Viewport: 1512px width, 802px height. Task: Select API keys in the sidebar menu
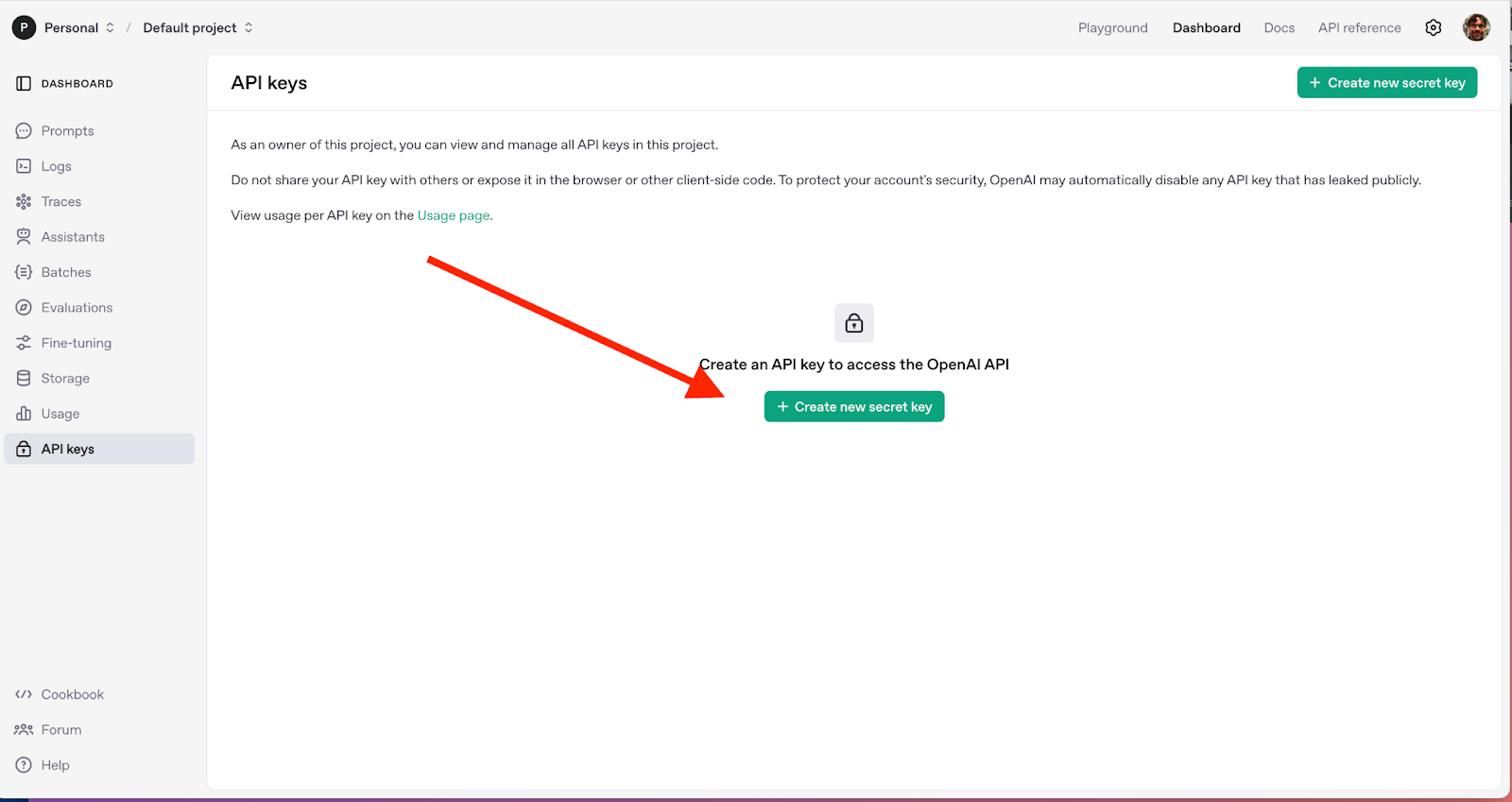(x=99, y=449)
